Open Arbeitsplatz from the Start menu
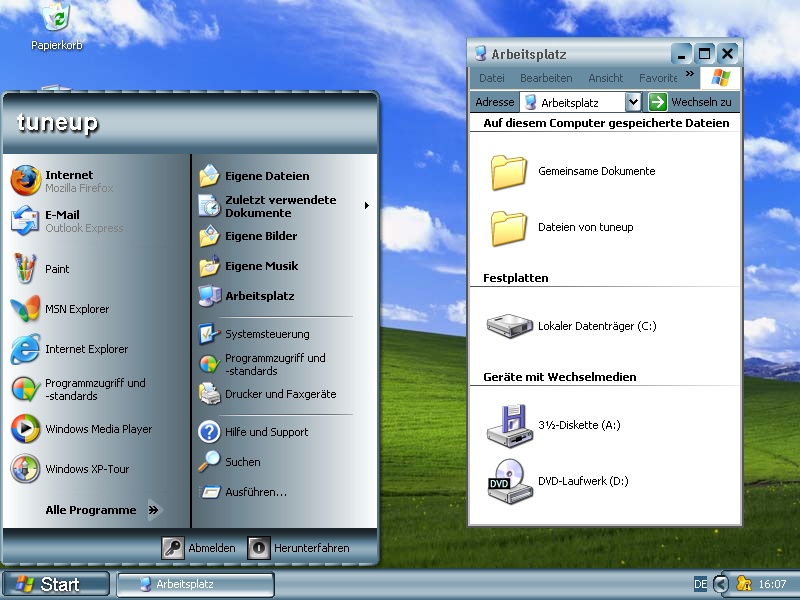Screen dimensions: 800x600 pyautogui.click(x=246, y=296)
